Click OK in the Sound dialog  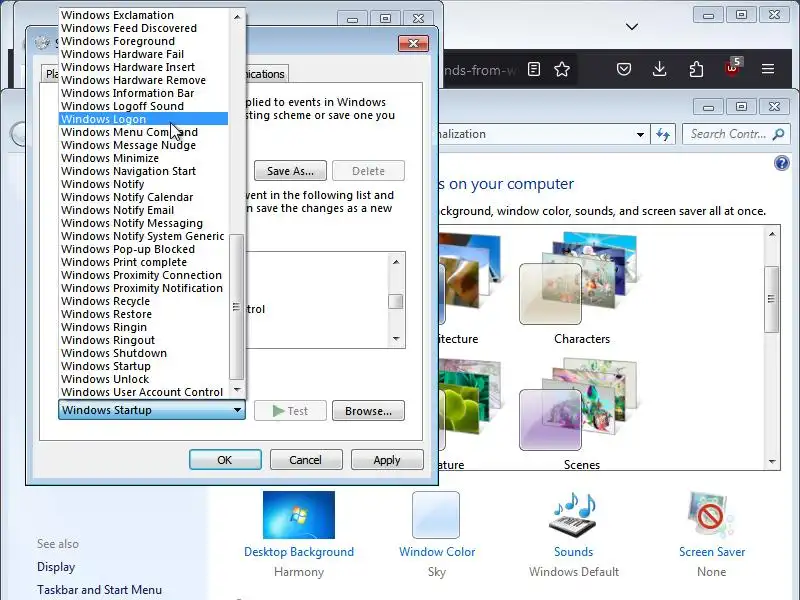click(x=225, y=460)
